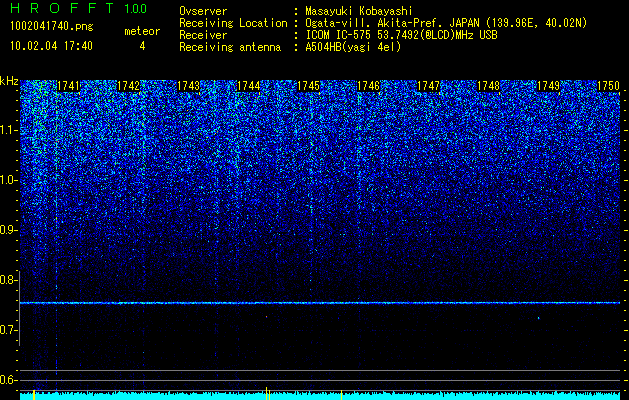Click the yellow meteor marker between 1744 and 1745
Image resolution: width=629 pixels, height=400 pixels.
268,394
